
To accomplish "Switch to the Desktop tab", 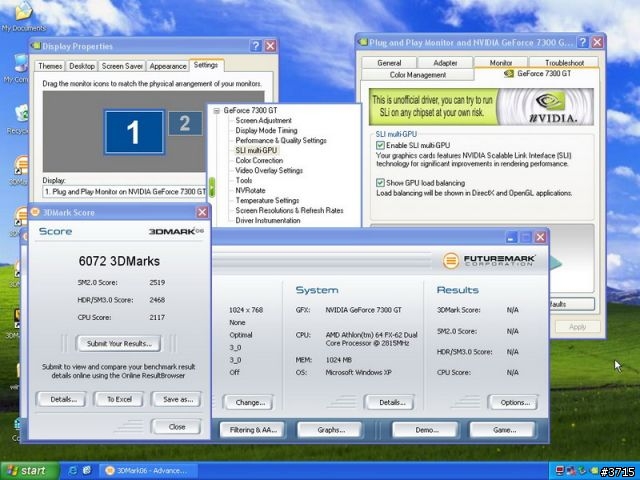I will coord(82,66).
